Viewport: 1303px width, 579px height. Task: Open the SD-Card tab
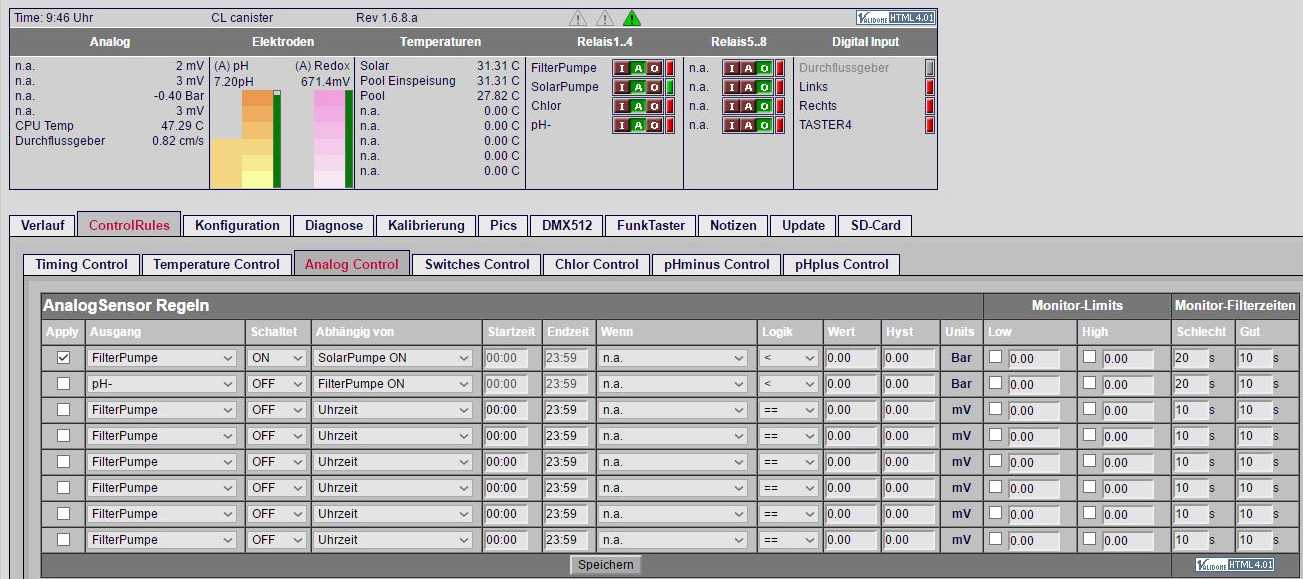click(875, 225)
